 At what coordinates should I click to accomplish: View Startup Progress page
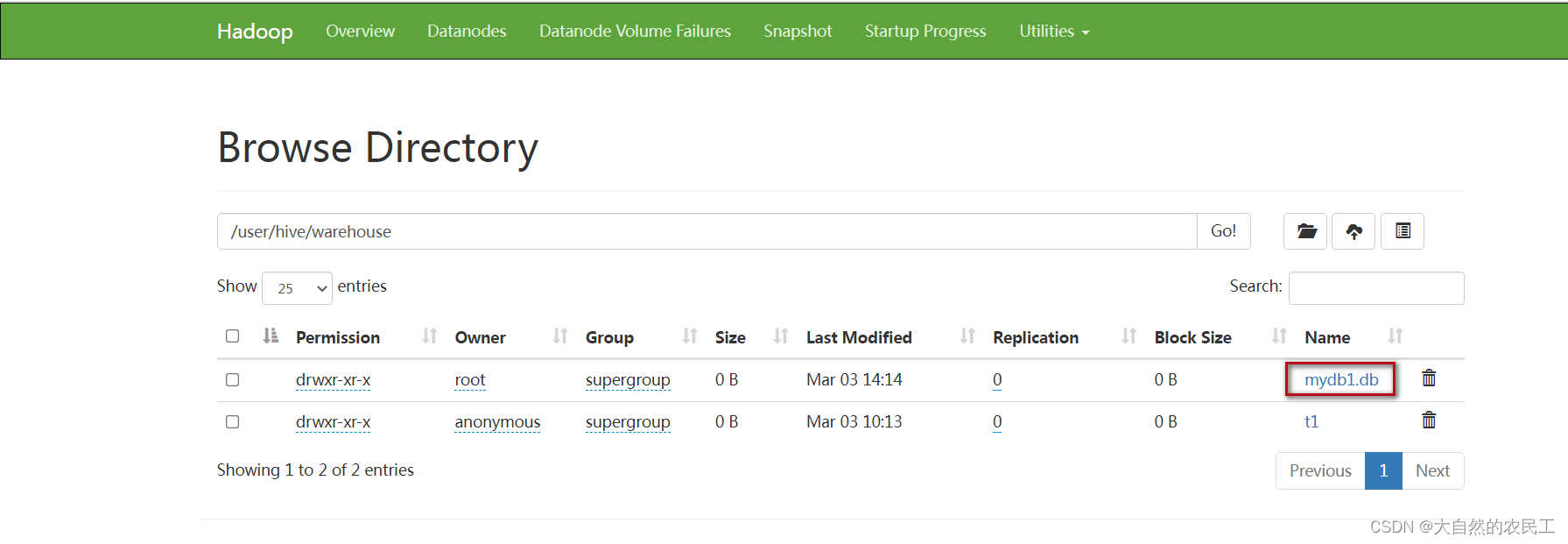click(x=925, y=32)
